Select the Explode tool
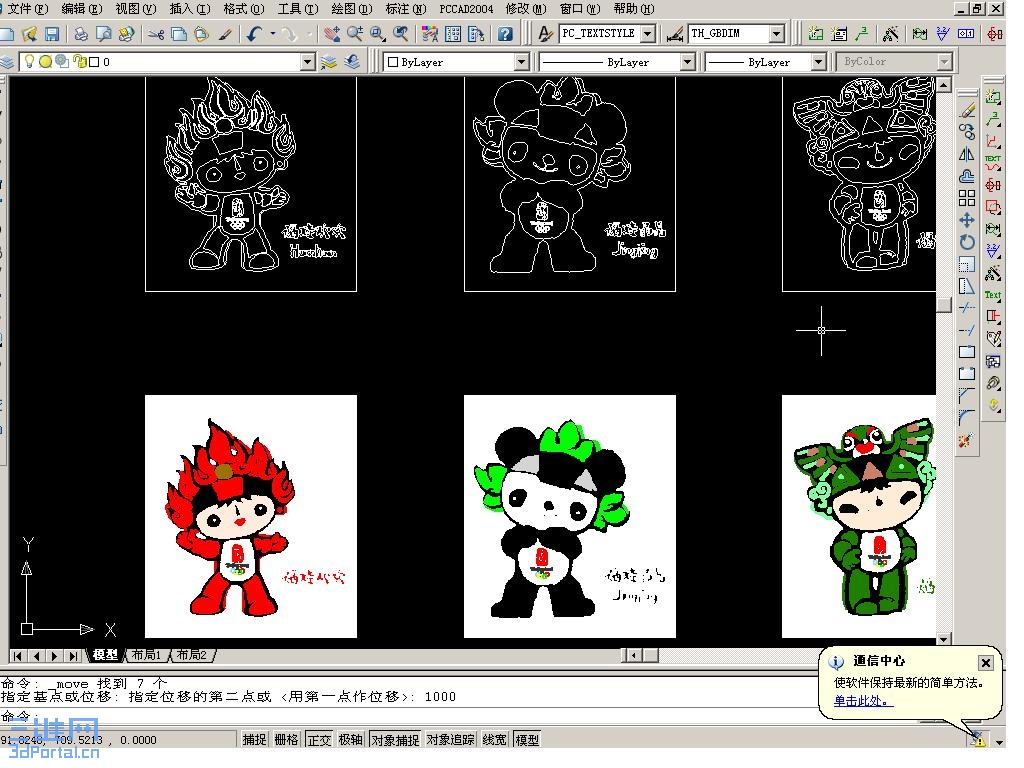This screenshot has height=768, width=1024. click(x=967, y=440)
